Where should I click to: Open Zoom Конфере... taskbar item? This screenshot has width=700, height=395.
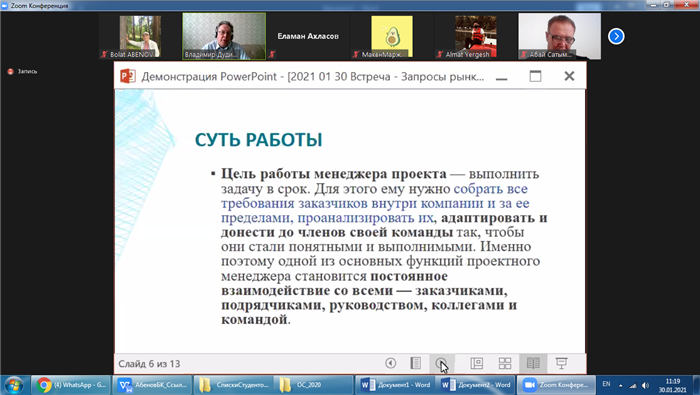(x=557, y=385)
